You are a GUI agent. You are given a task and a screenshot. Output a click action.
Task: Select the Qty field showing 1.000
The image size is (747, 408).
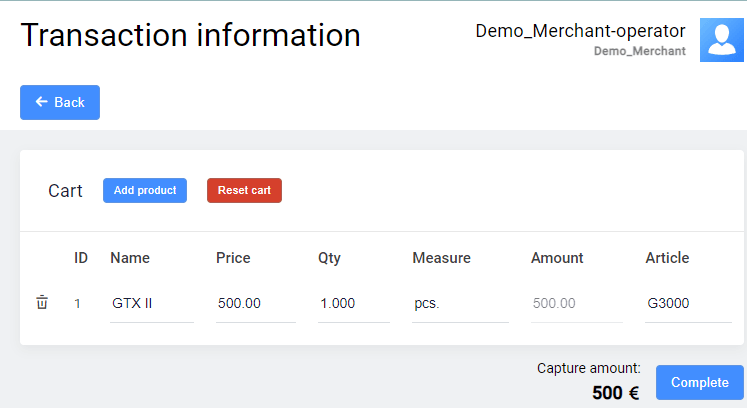pyautogui.click(x=353, y=303)
